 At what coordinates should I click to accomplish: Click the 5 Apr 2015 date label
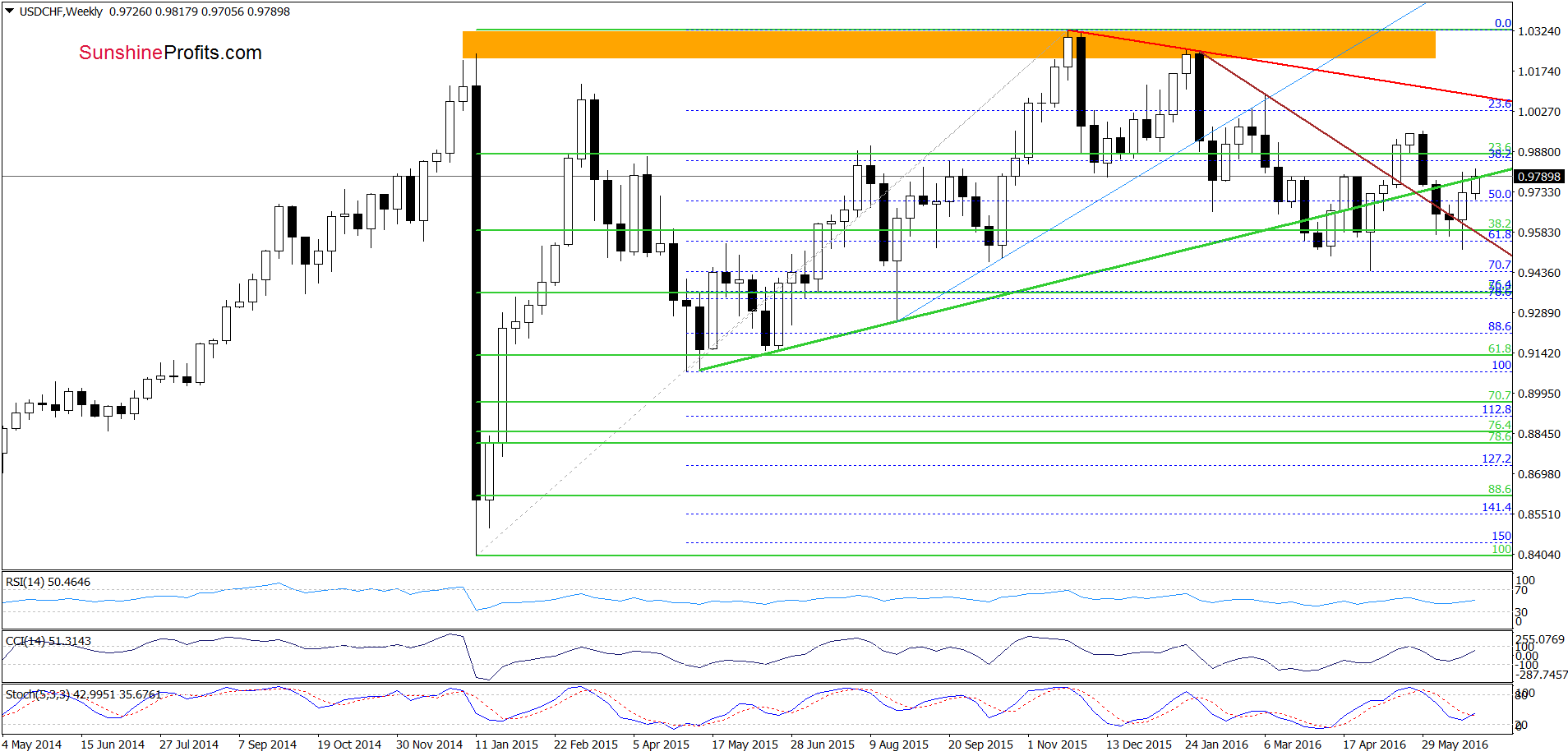(x=661, y=744)
